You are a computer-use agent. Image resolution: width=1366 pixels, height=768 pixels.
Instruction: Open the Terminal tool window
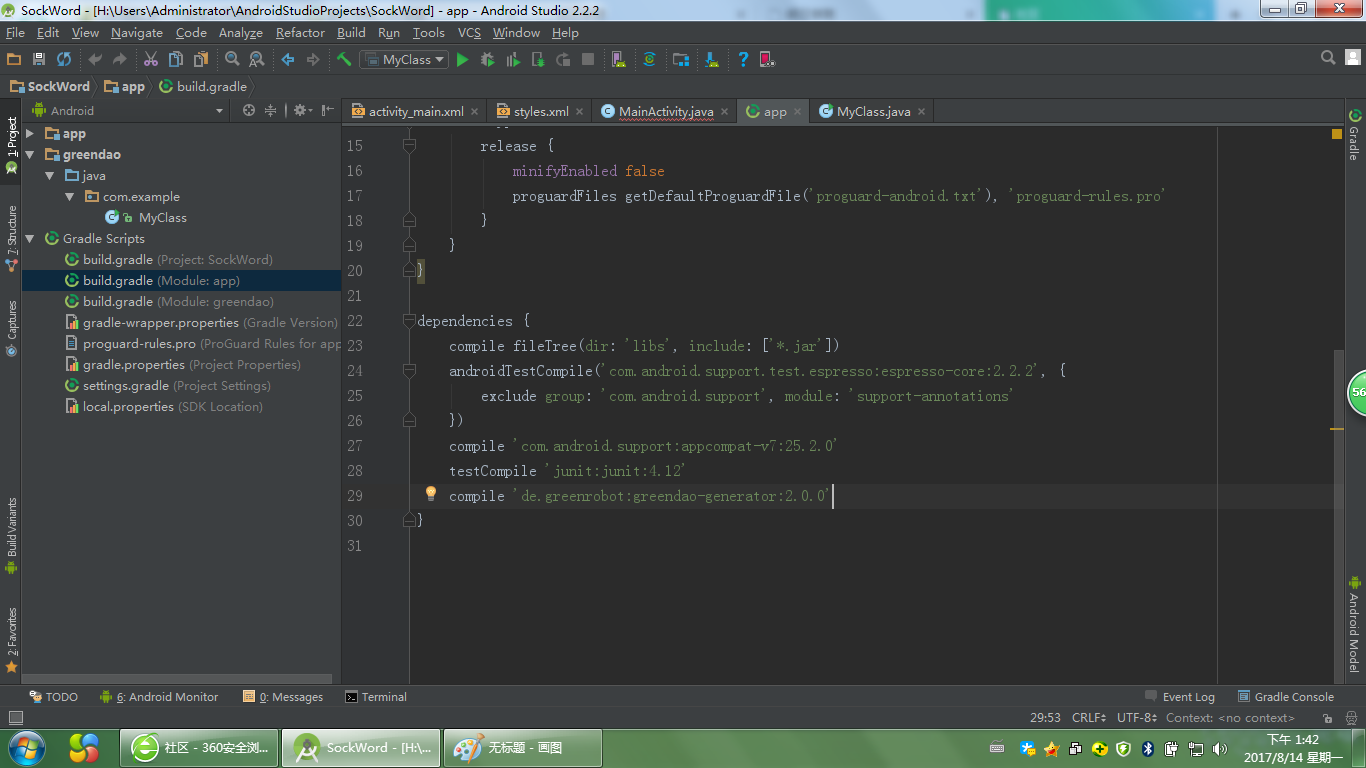coord(376,697)
